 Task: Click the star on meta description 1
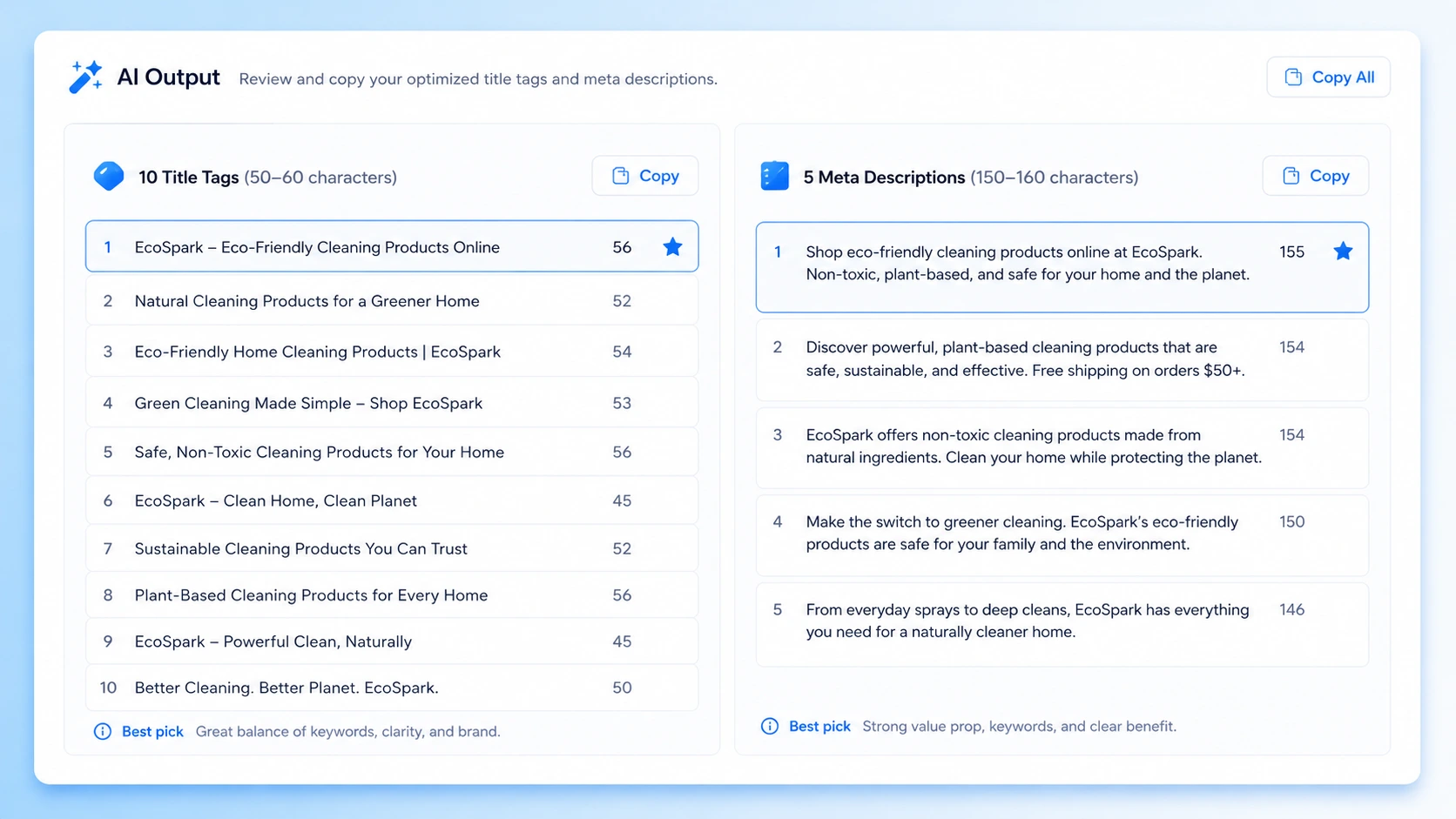point(1343,252)
